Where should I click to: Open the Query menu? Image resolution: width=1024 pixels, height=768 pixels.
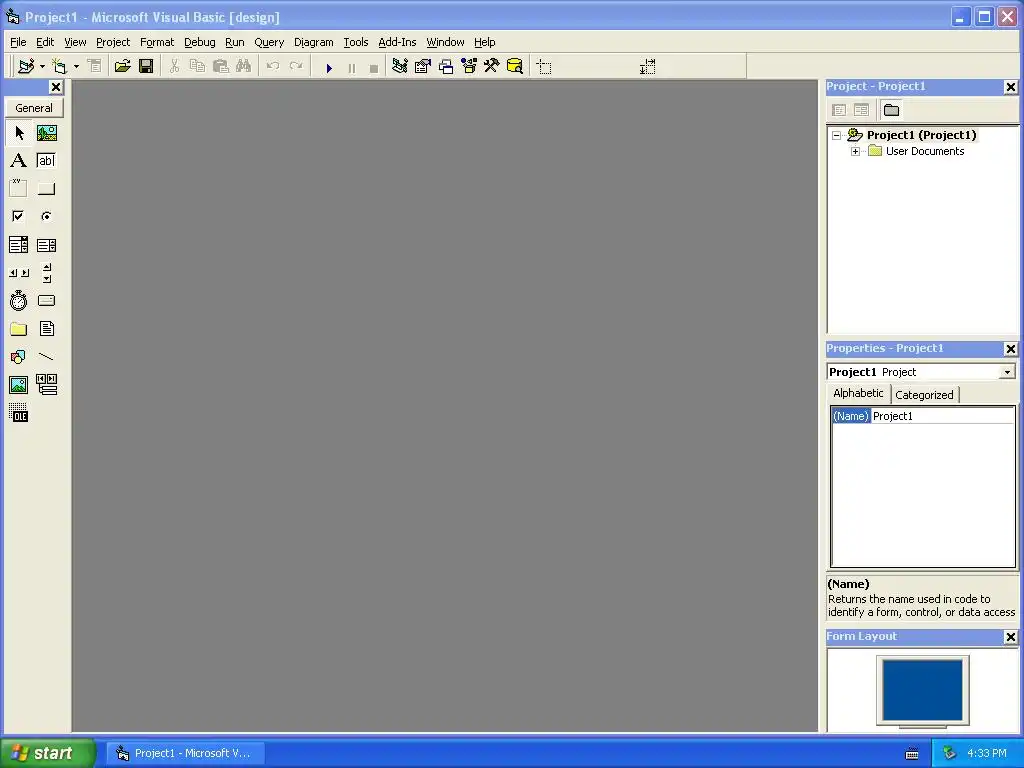[269, 42]
